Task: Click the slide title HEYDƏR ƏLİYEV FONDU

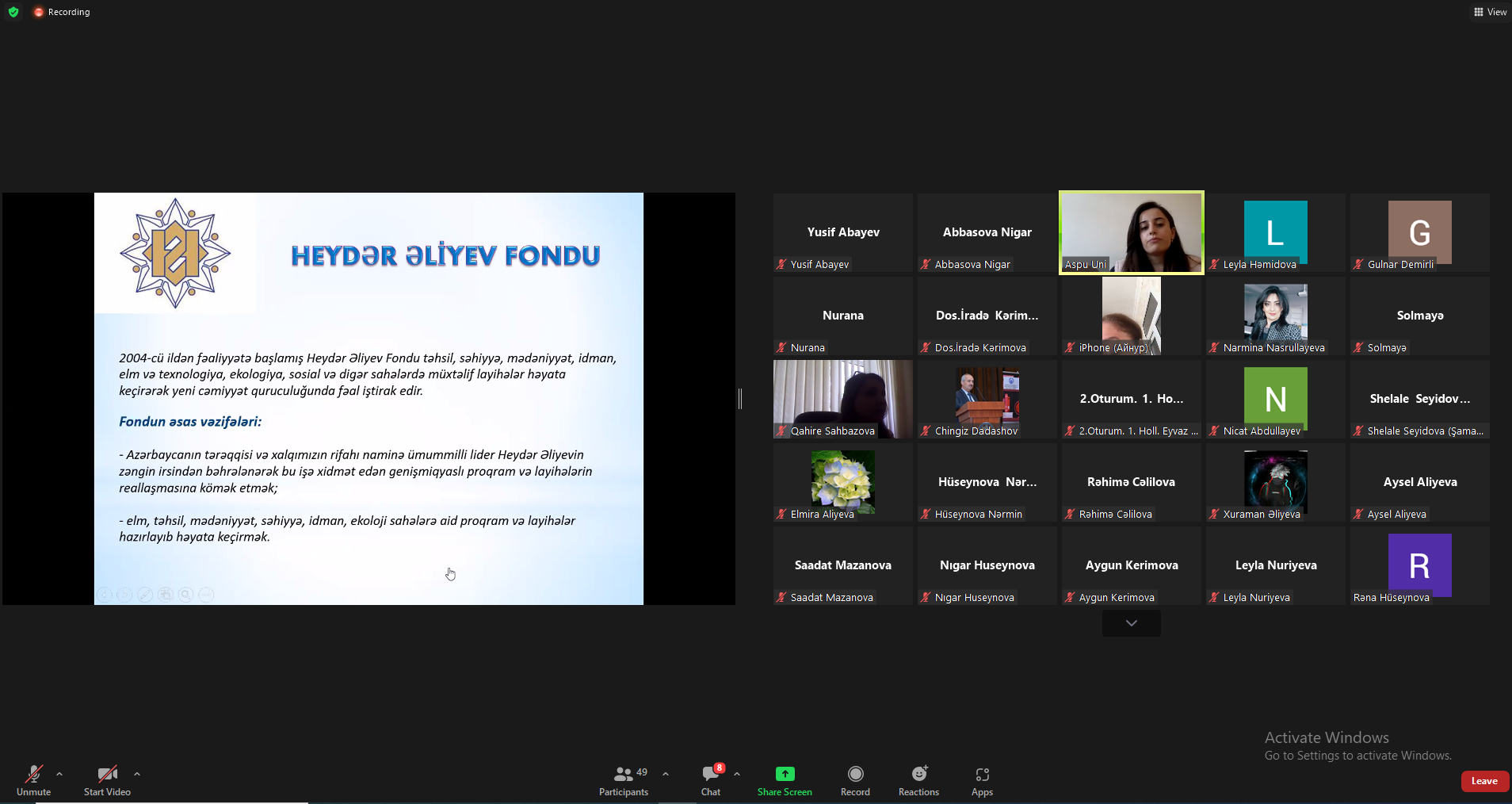Action: tap(445, 255)
